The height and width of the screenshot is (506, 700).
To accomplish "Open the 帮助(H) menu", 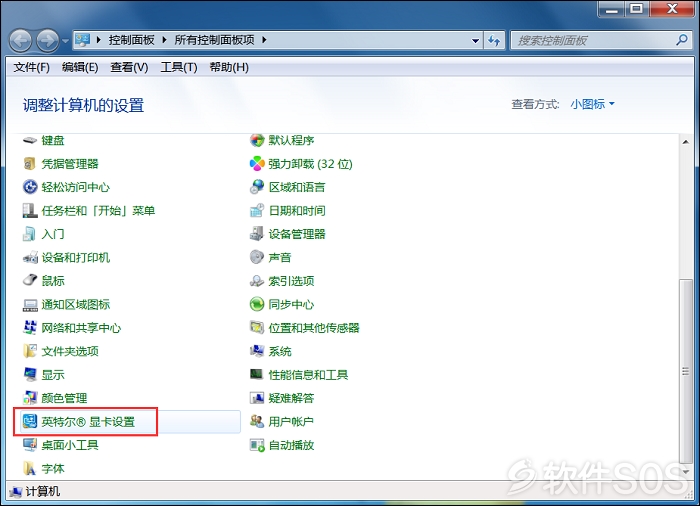I will point(229,67).
